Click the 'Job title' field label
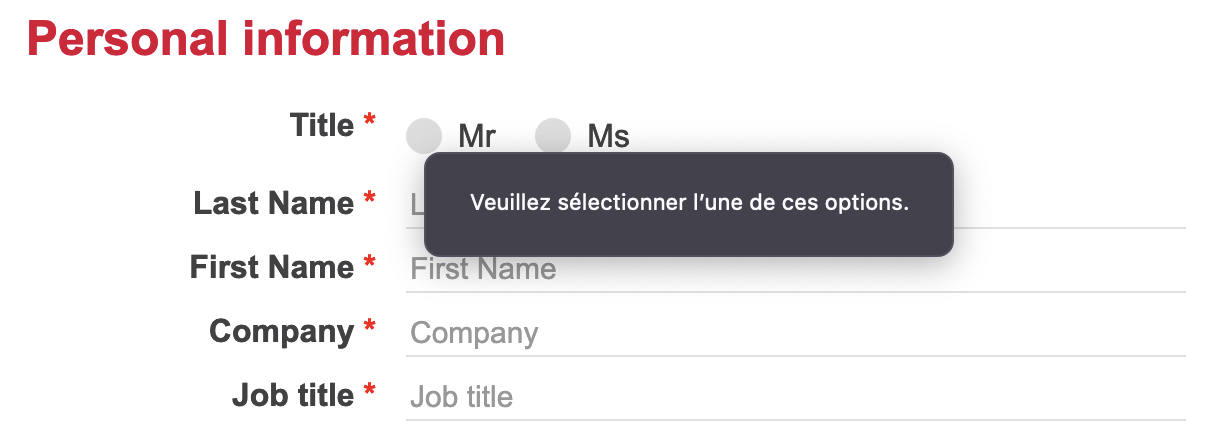Viewport: 1210px width, 434px height. point(292,395)
